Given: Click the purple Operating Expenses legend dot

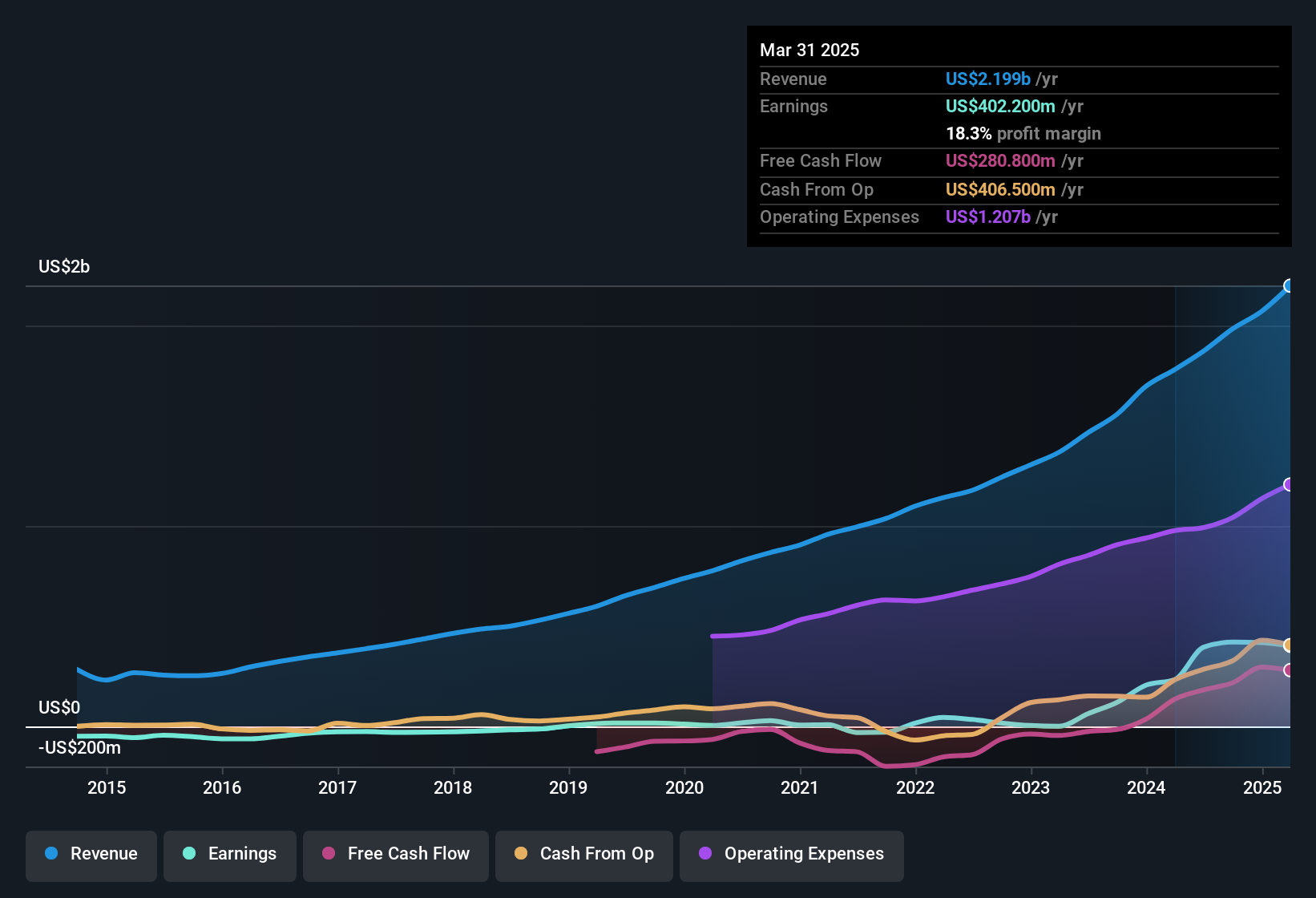Looking at the screenshot, I should [705, 853].
